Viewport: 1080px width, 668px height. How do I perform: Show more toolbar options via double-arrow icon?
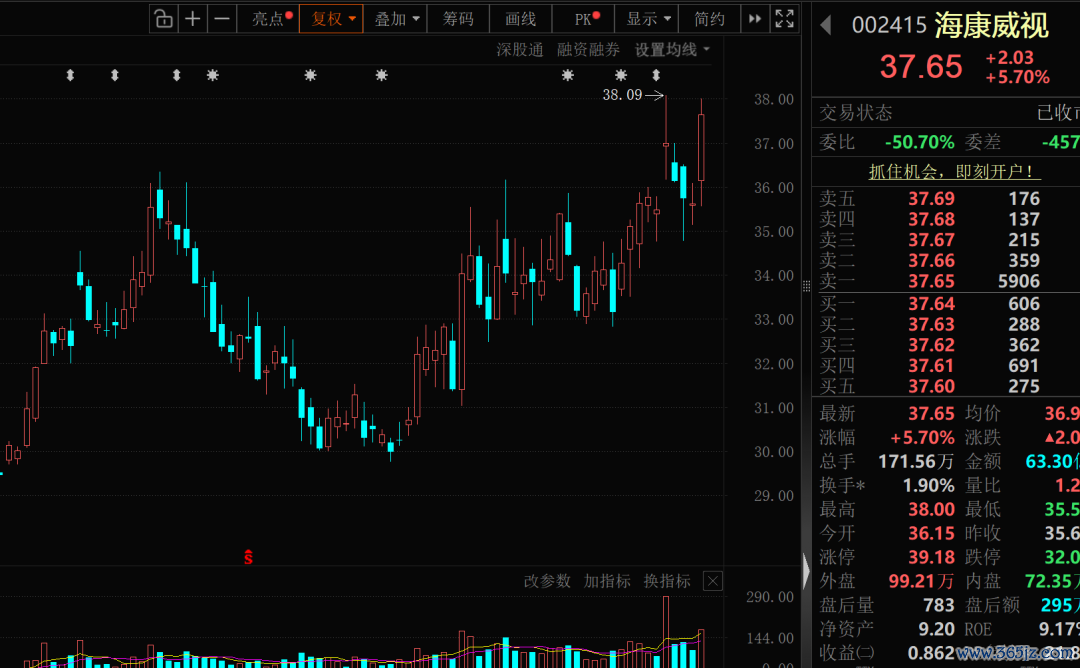click(755, 19)
